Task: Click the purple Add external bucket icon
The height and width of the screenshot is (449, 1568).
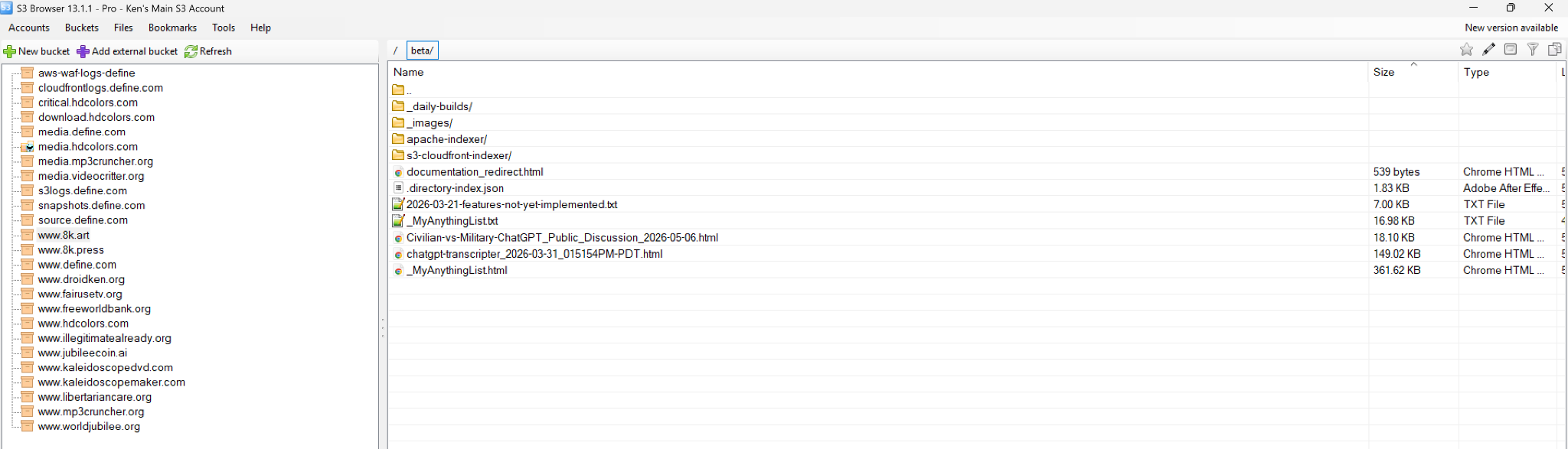Action: (x=83, y=52)
